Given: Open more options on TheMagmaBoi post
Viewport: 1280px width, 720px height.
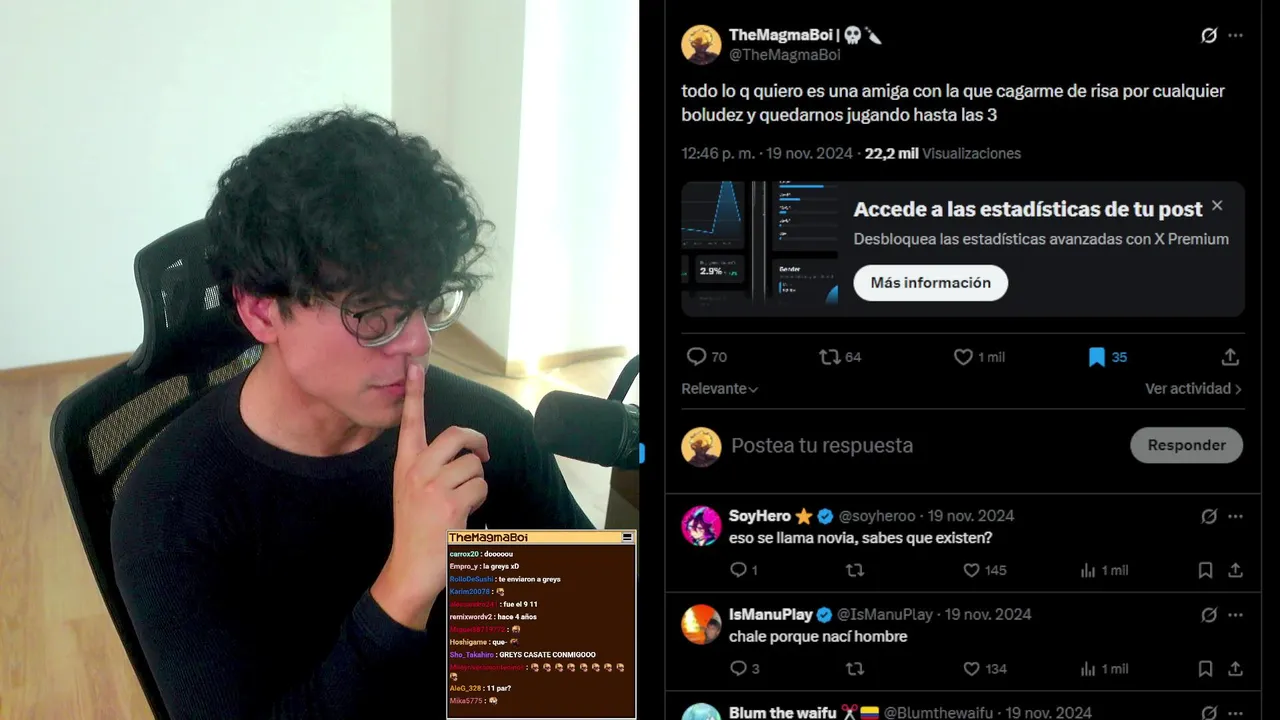Looking at the screenshot, I should [x=1236, y=36].
